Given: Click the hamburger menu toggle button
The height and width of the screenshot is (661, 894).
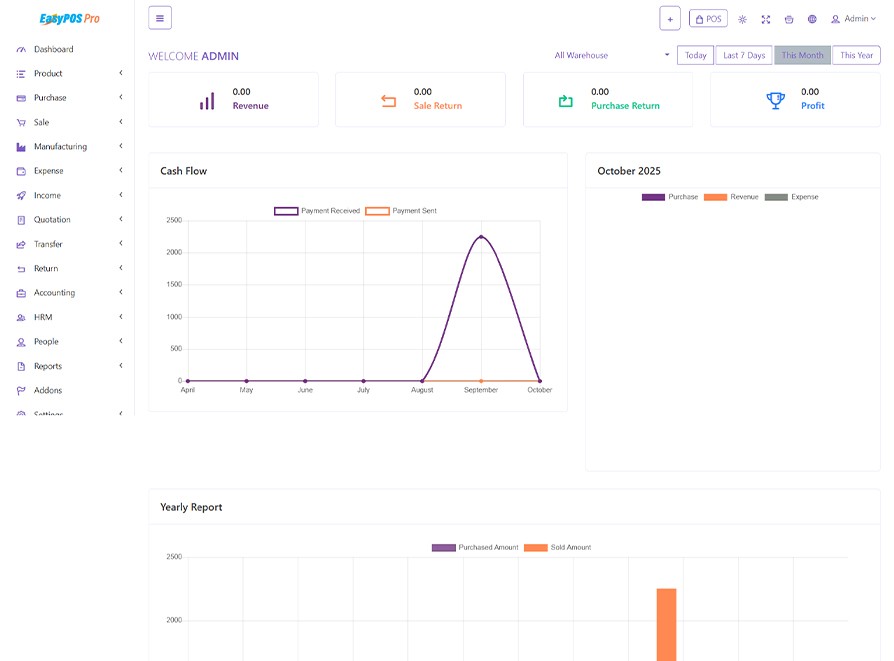Looking at the screenshot, I should click(x=160, y=18).
